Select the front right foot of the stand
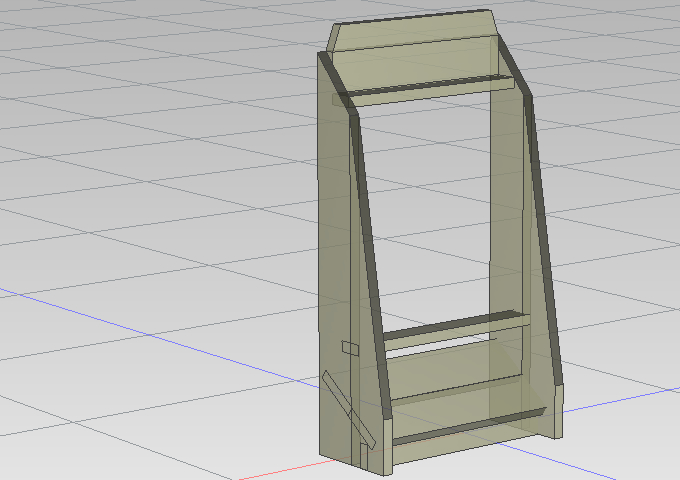 [x=559, y=411]
